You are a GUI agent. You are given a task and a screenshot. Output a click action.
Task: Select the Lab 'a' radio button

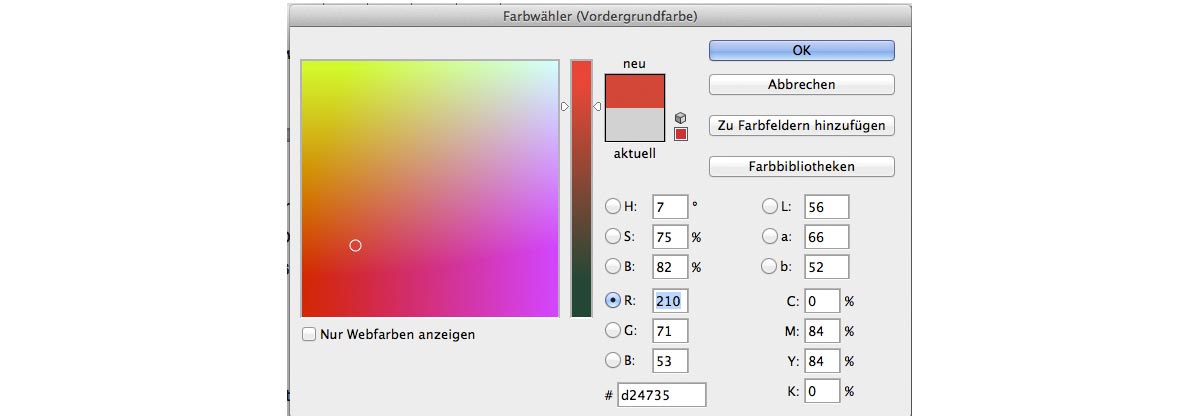pyautogui.click(x=770, y=237)
